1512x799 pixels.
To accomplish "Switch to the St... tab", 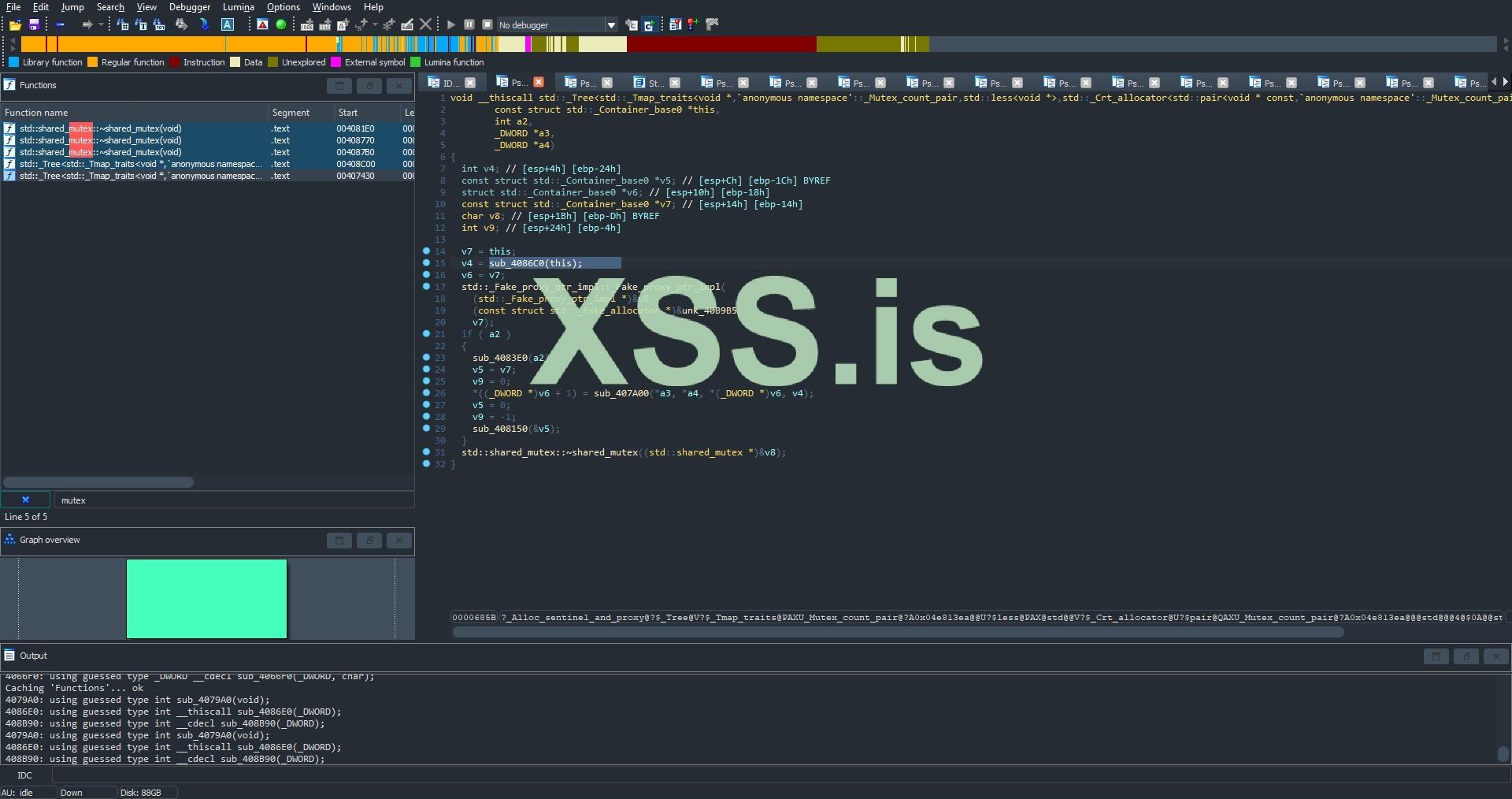I will (x=655, y=83).
